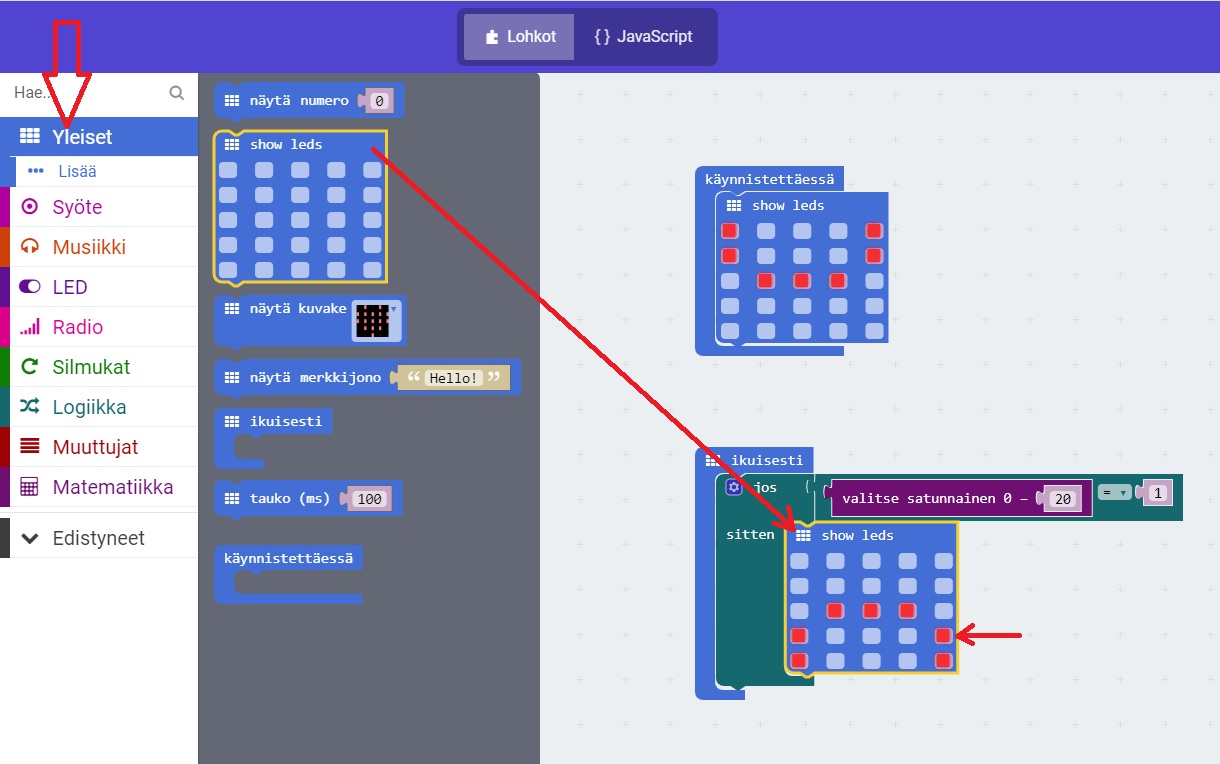The height and width of the screenshot is (764, 1220).
Task: Click the search magnifier icon
Action: tap(177, 93)
